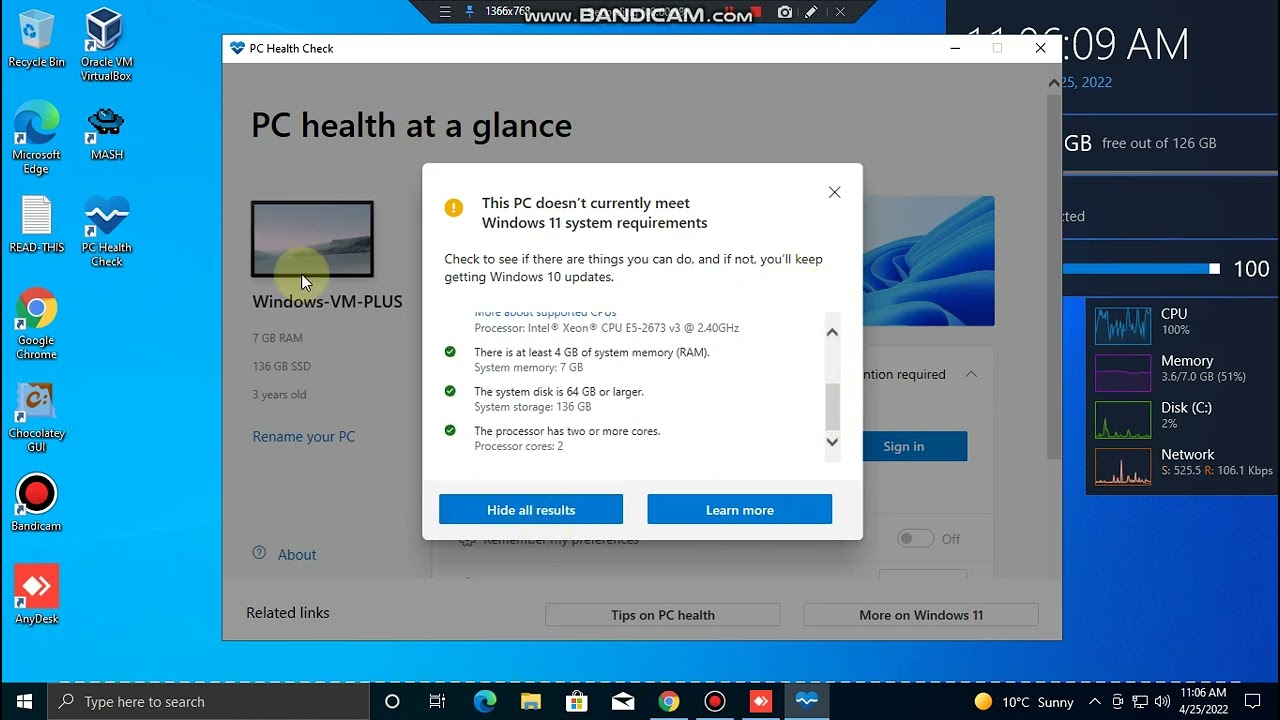Click the results list scroll-down arrow
This screenshot has height=720, width=1280.
tap(832, 442)
